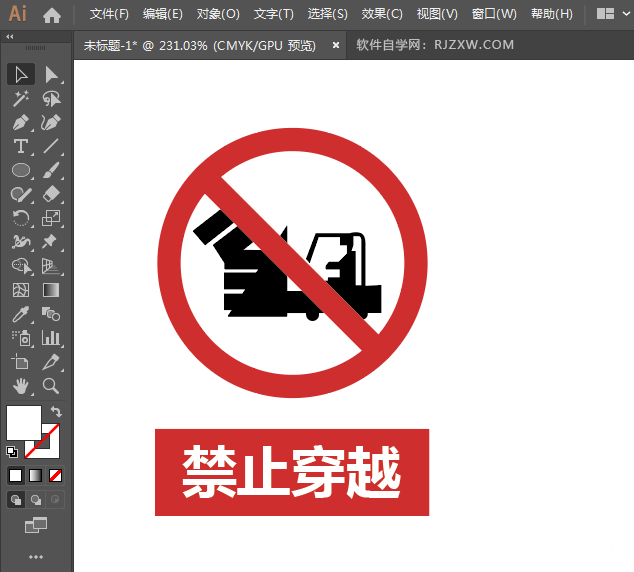This screenshot has height=572, width=634.
Task: Select the Shaper tool
Action: pyautogui.click(x=21, y=194)
